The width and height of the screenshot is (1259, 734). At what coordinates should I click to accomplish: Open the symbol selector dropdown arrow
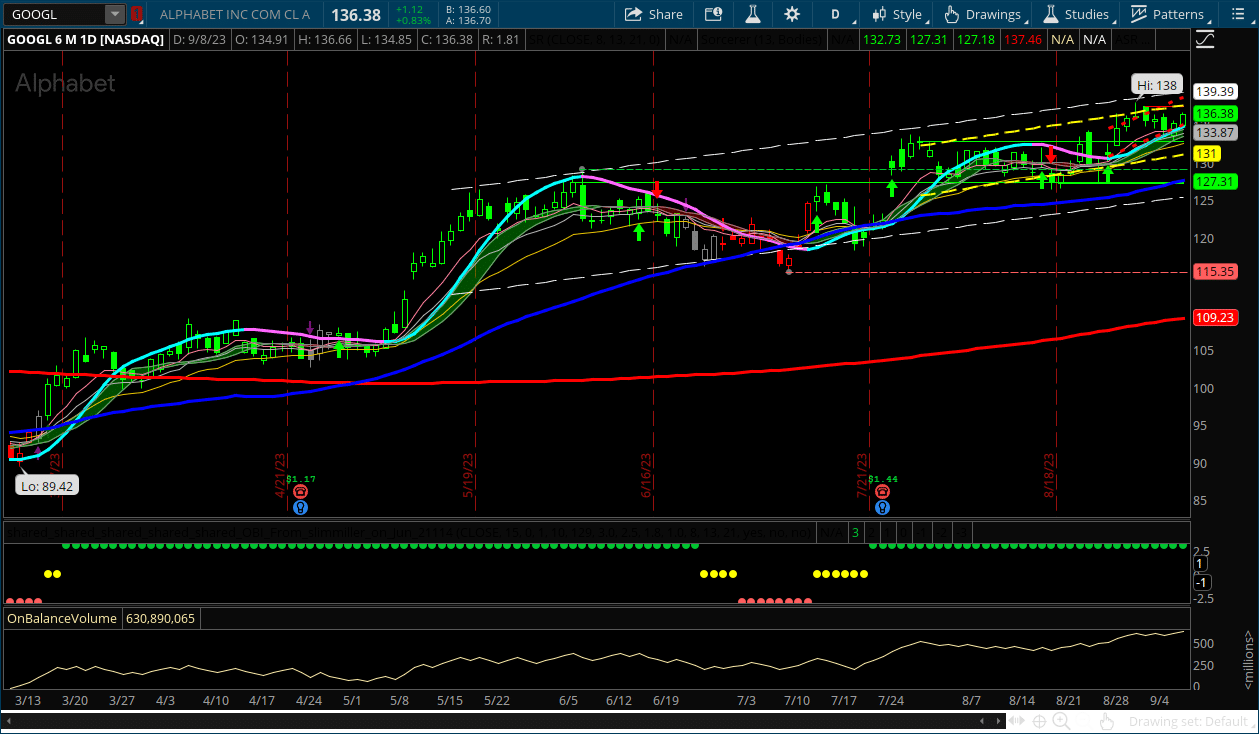[115, 15]
